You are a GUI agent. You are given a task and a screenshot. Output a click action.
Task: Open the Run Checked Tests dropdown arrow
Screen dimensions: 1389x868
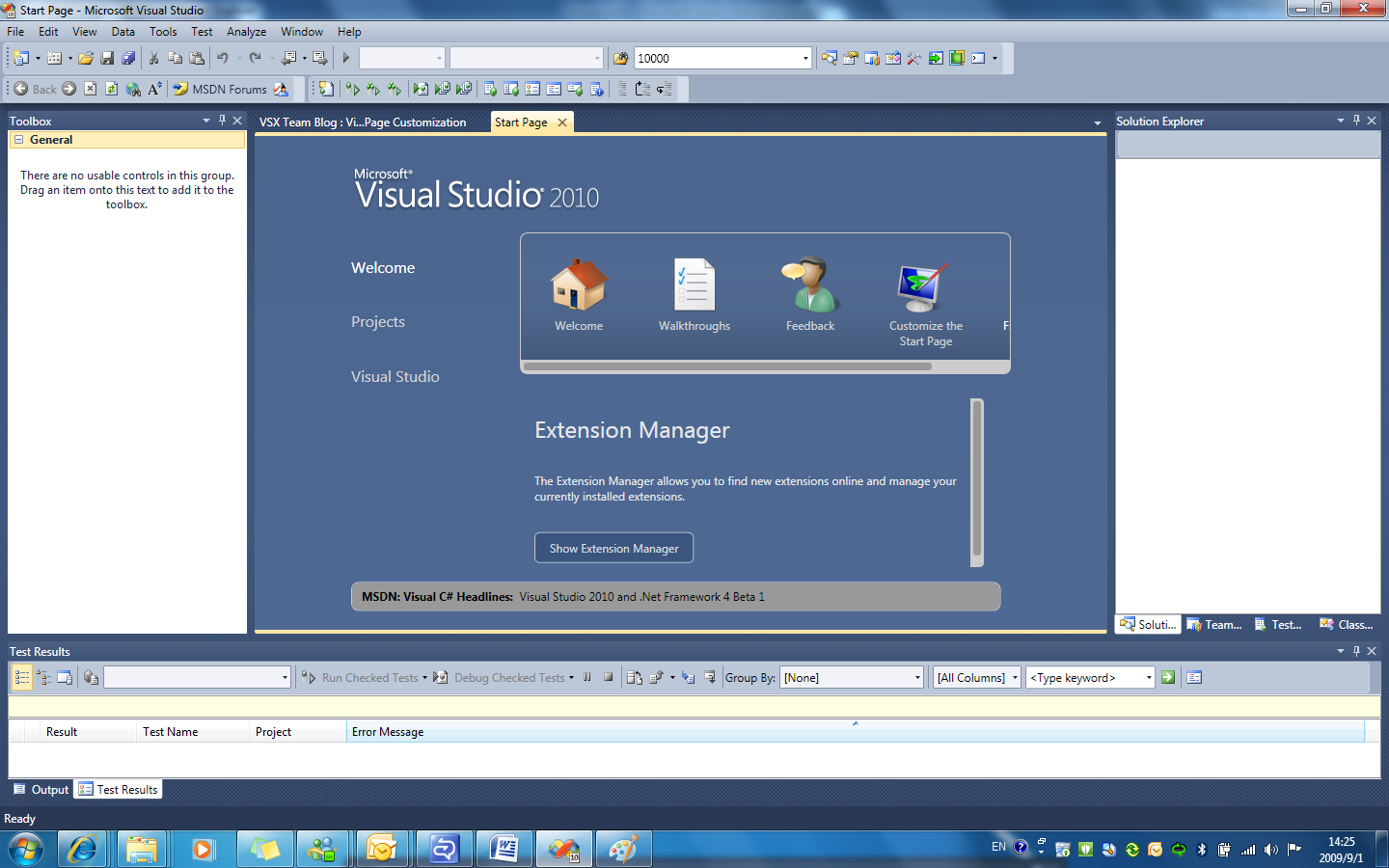424,678
